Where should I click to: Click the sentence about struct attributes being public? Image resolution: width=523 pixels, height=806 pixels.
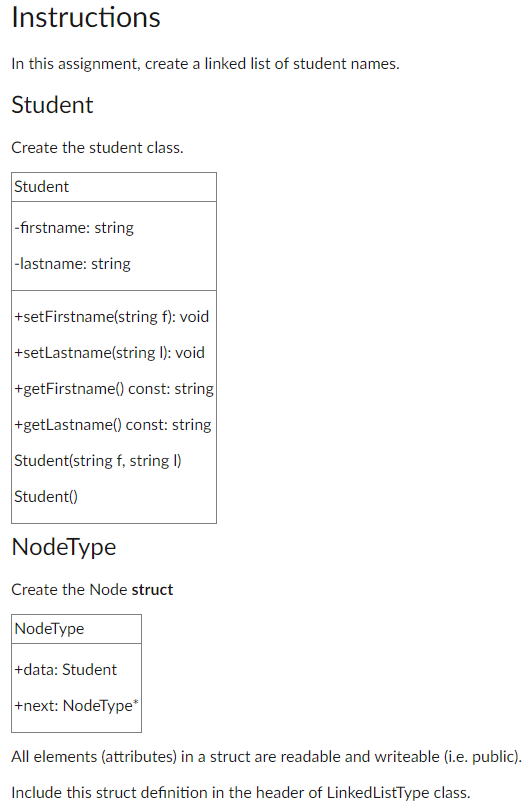click(266, 757)
